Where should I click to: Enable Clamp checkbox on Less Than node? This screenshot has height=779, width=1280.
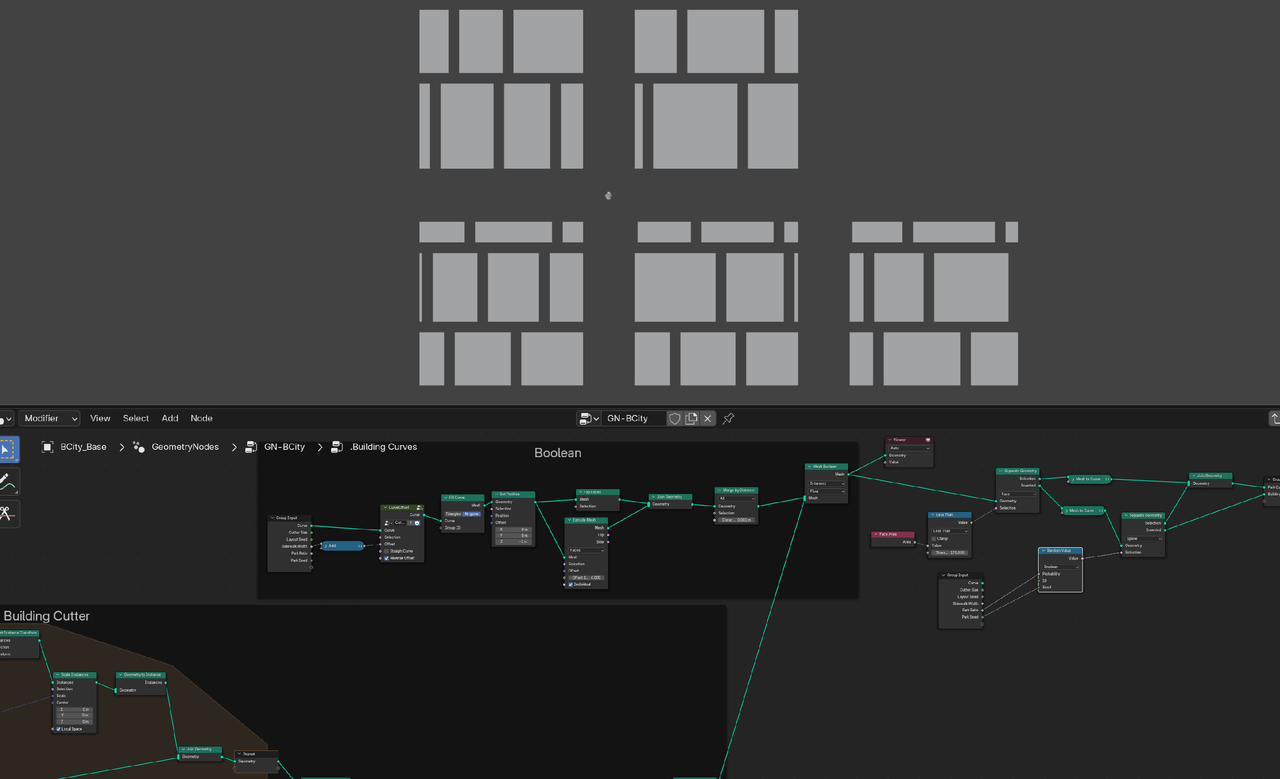[x=933, y=539]
